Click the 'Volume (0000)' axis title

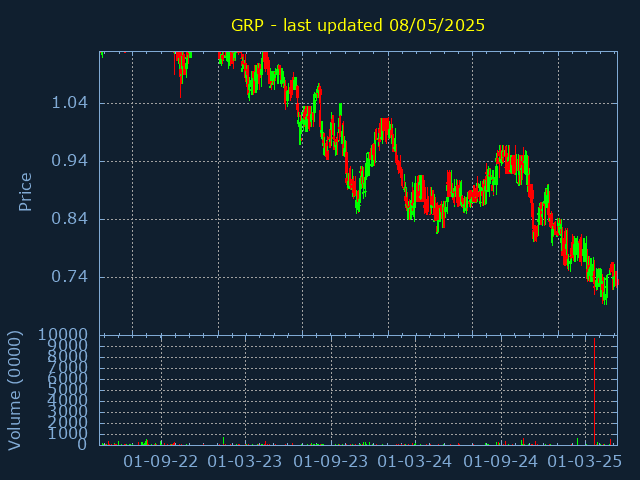click(x=14, y=391)
